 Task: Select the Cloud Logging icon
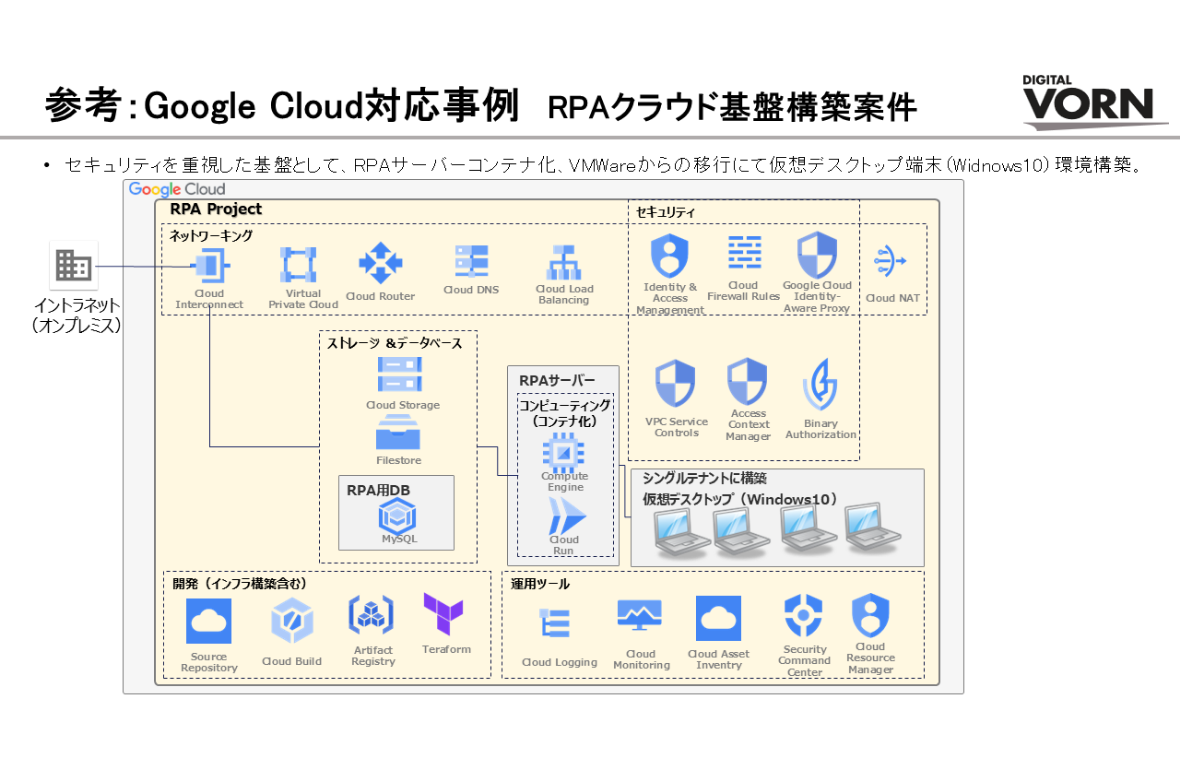coord(555,623)
